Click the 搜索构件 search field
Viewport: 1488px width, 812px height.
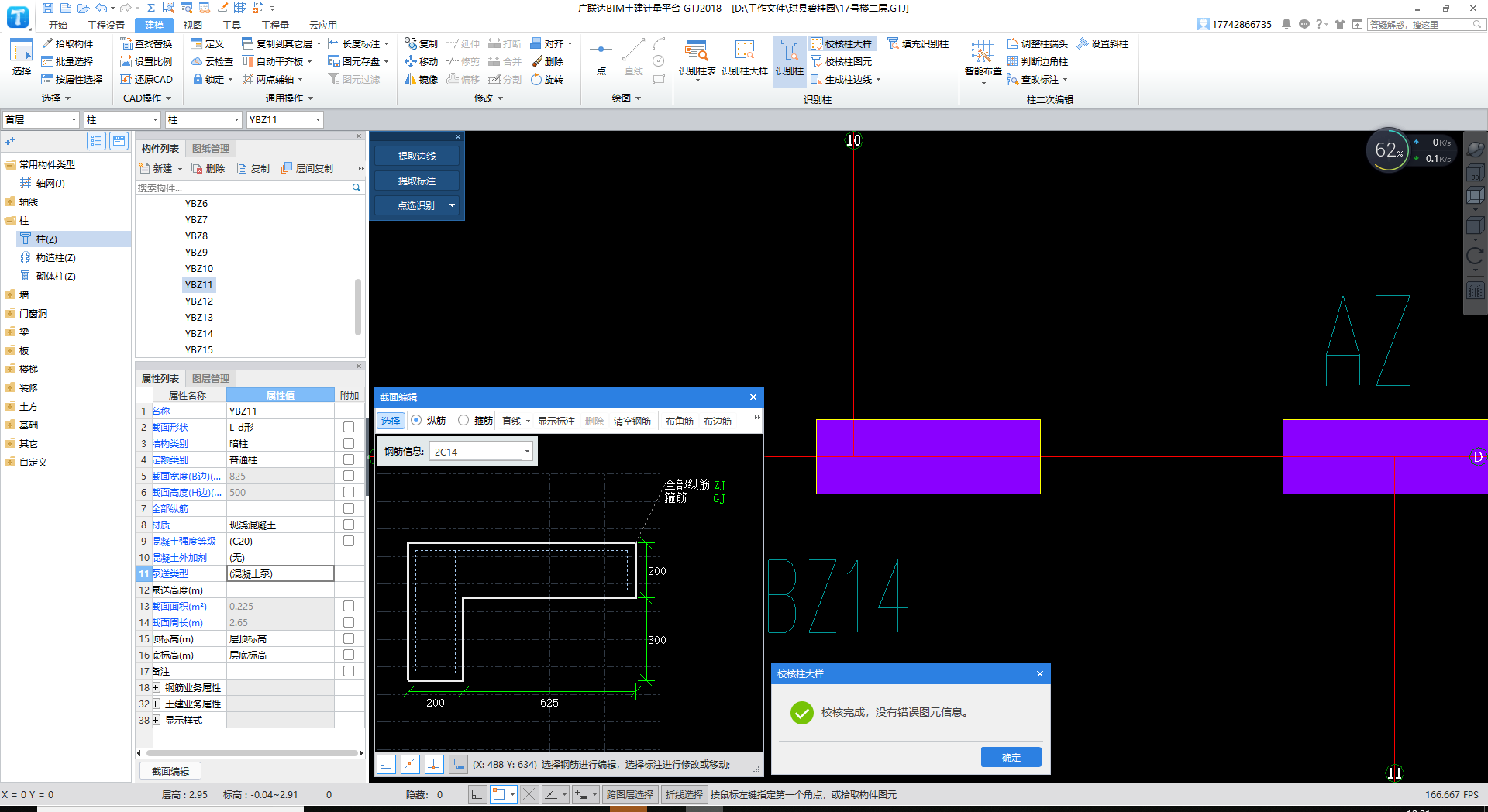[x=243, y=188]
